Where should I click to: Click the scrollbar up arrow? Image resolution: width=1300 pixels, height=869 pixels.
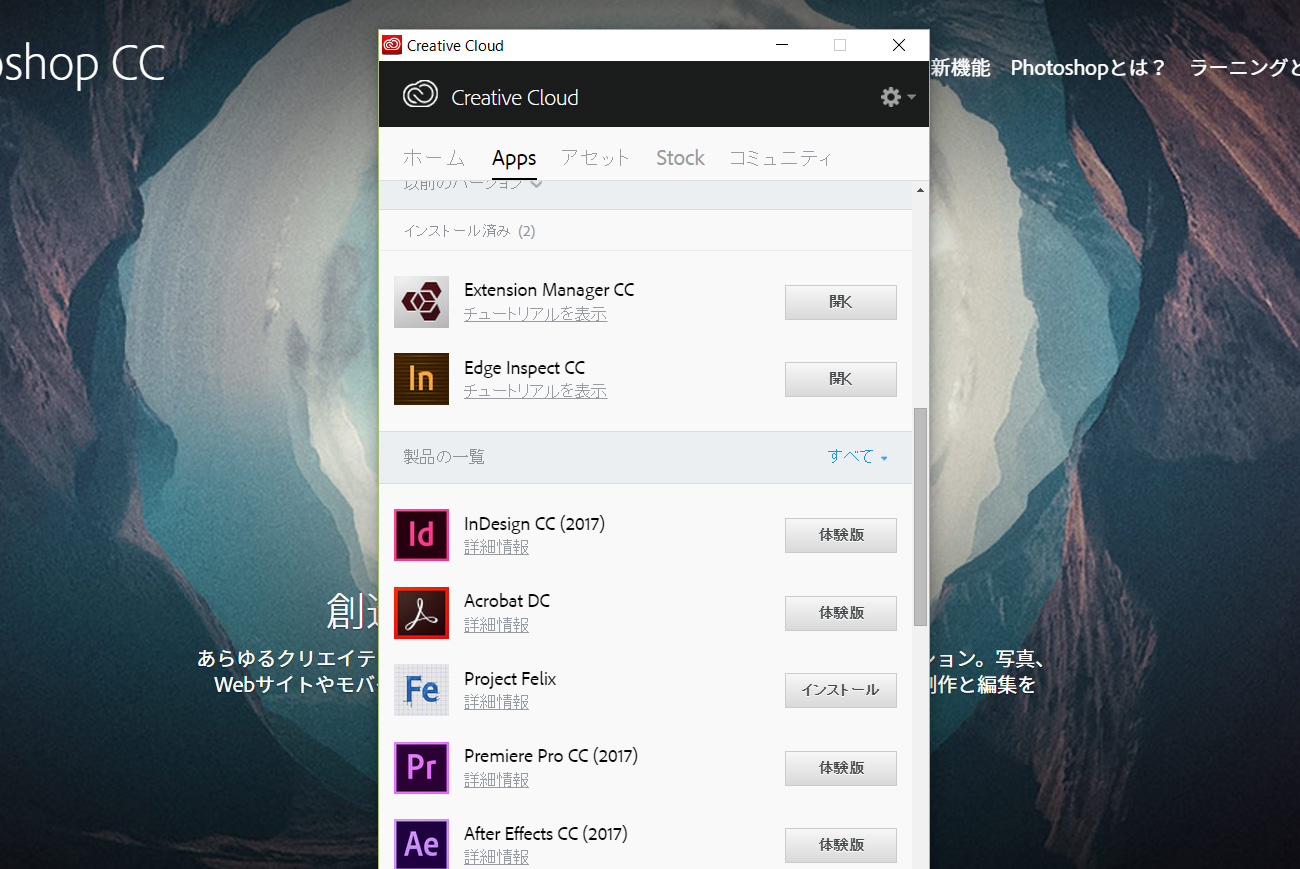click(x=920, y=190)
